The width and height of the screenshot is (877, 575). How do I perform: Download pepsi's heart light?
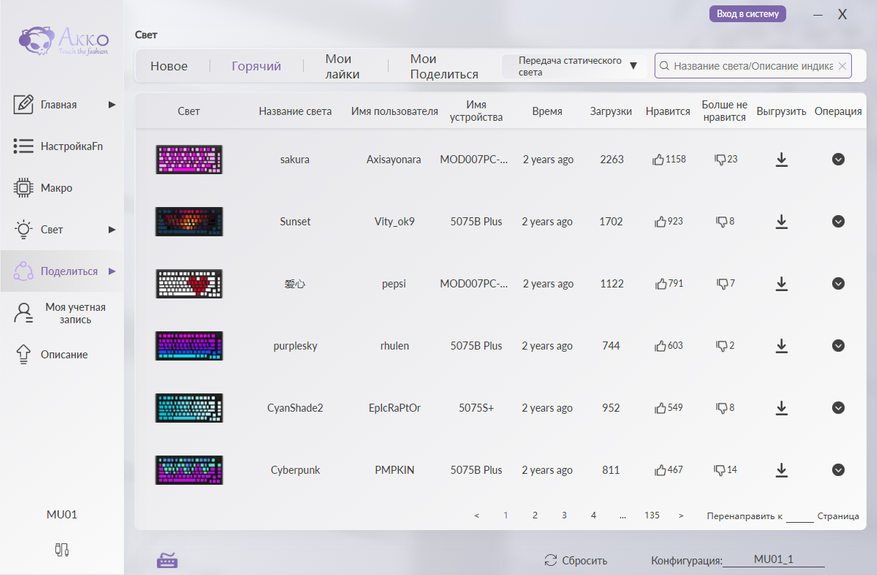[781, 284]
